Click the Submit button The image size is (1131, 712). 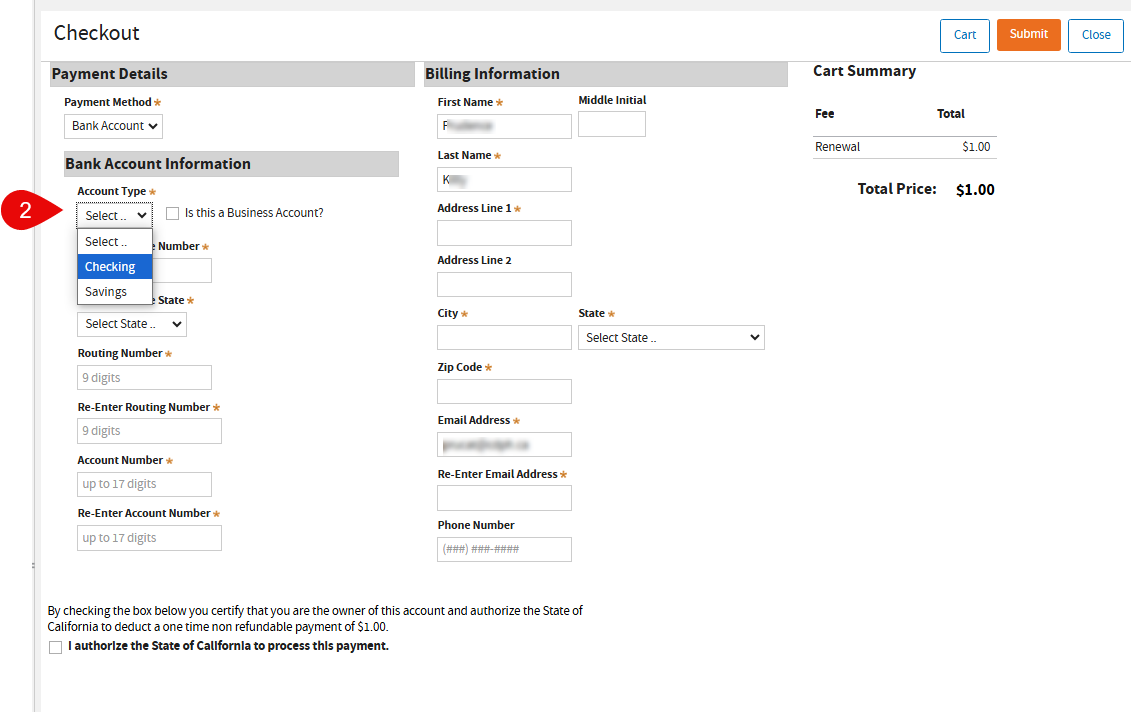pos(1028,35)
